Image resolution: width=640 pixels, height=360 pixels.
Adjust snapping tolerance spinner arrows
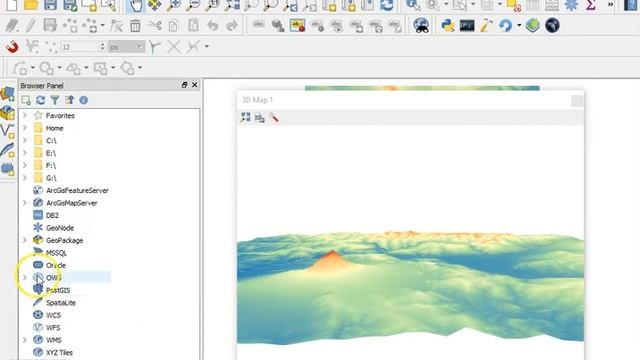tap(102, 47)
